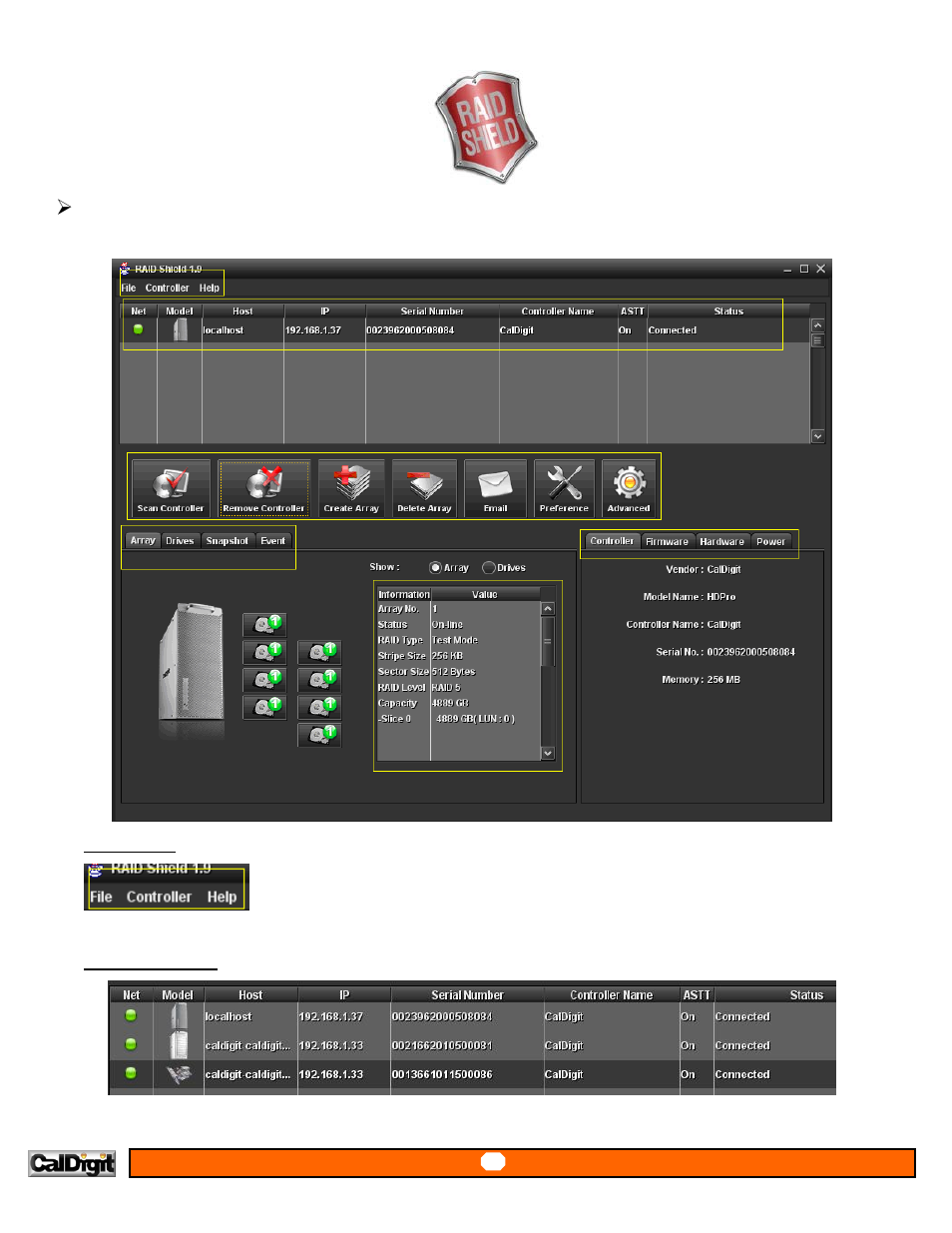Click the controller list scroll-down arrow

coord(817,436)
